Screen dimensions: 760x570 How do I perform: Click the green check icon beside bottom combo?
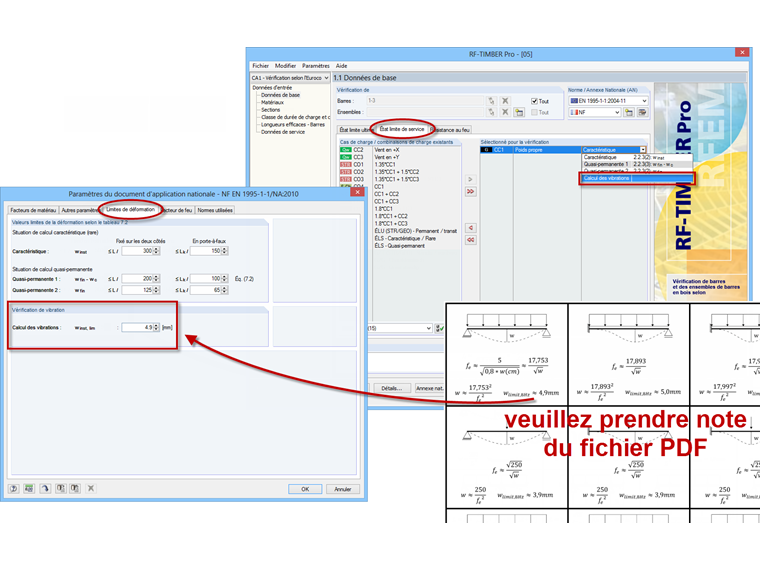(439, 328)
